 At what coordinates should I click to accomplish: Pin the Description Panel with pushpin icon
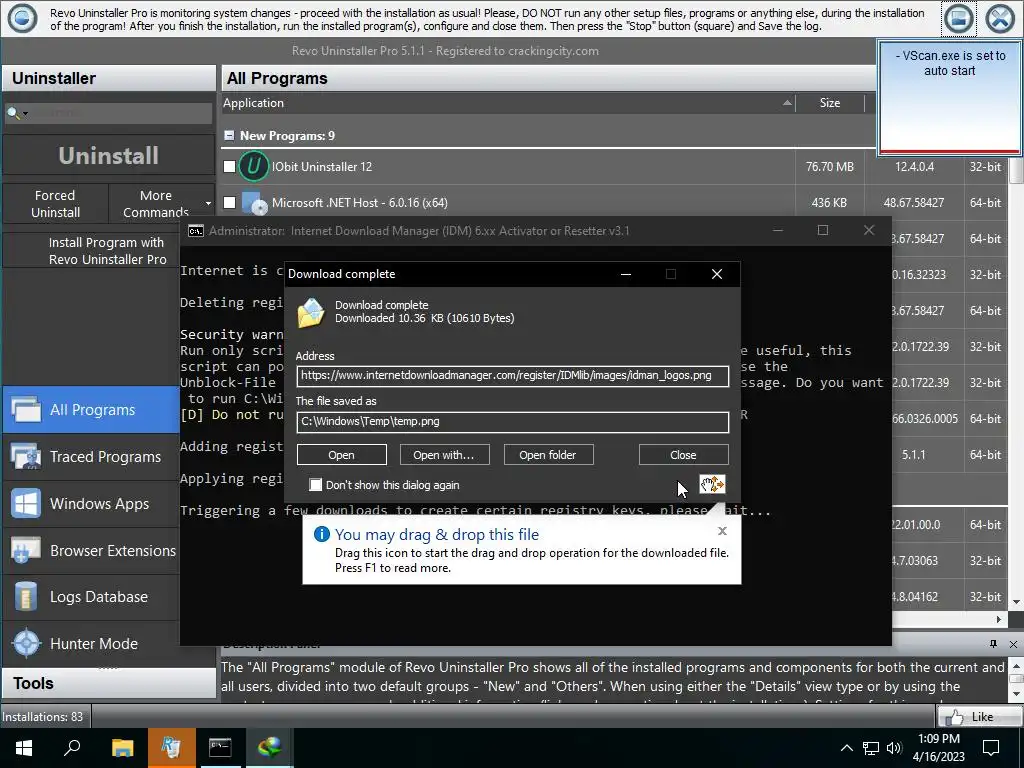click(993, 644)
